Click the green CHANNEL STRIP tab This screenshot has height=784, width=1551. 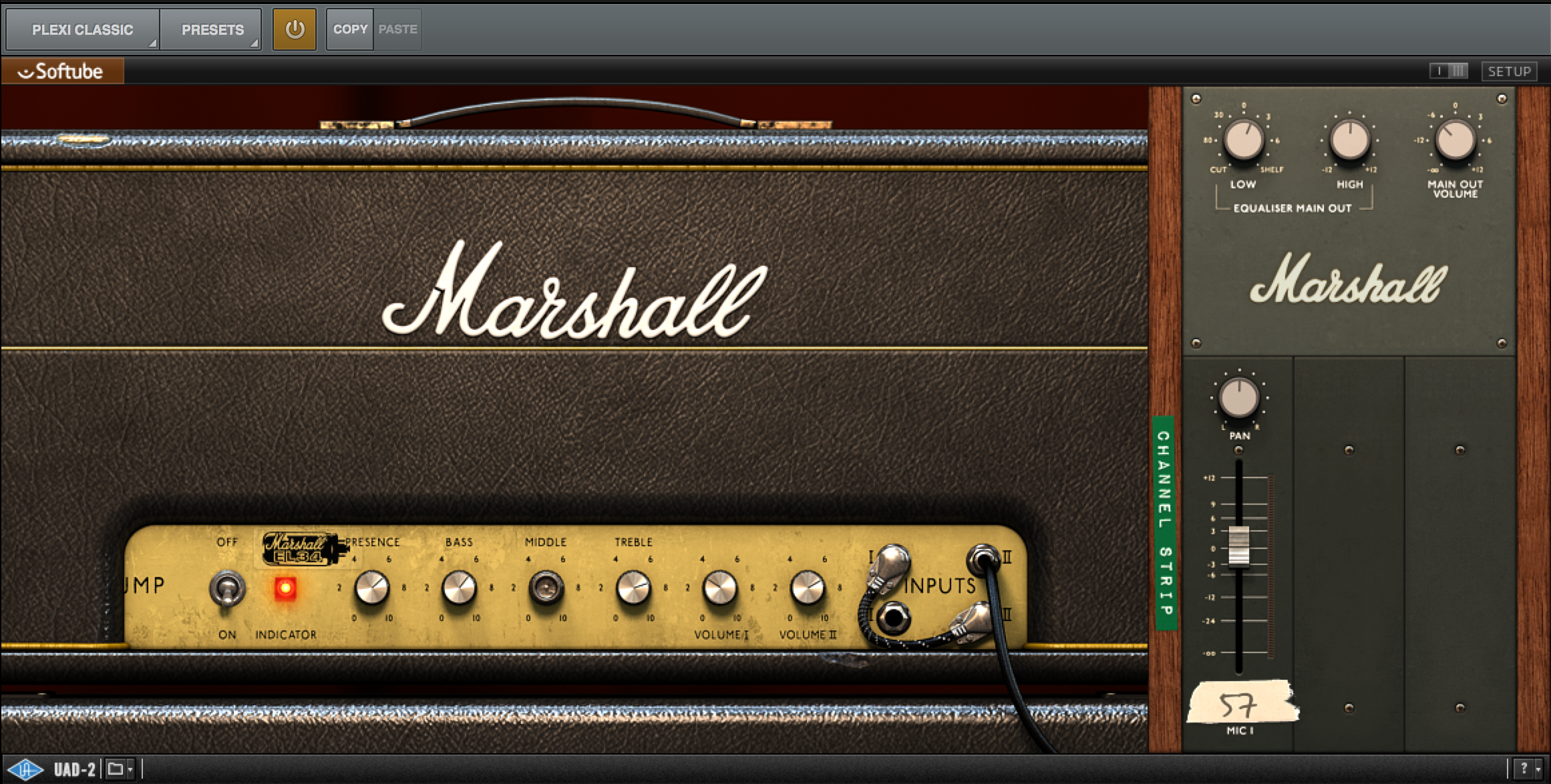tap(1164, 523)
